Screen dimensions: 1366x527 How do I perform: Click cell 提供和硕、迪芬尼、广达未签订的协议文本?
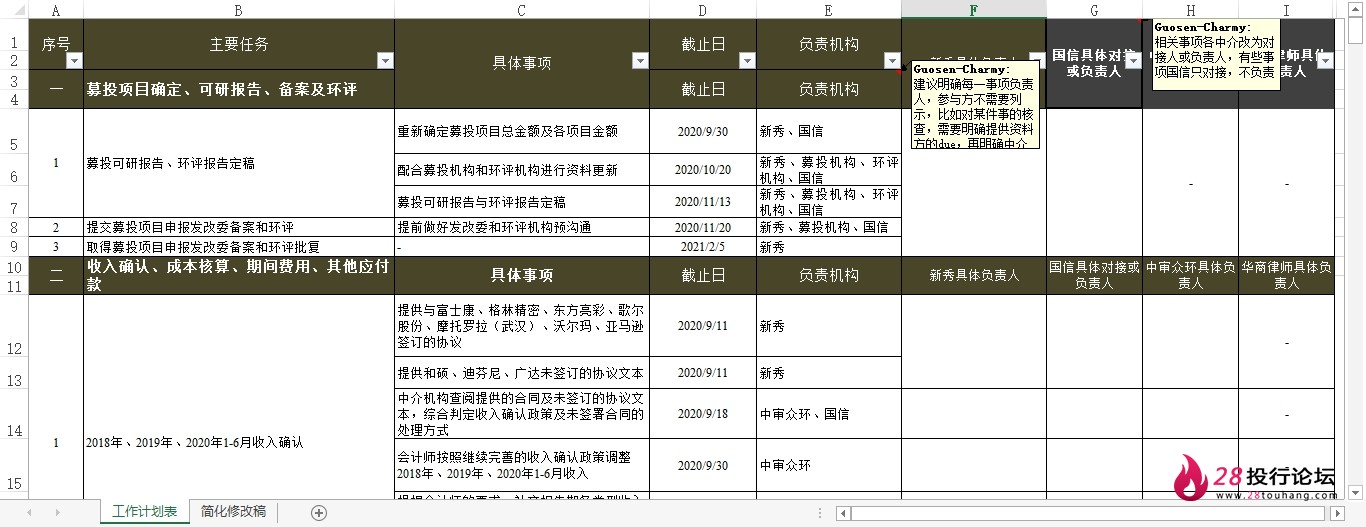tap(522, 373)
